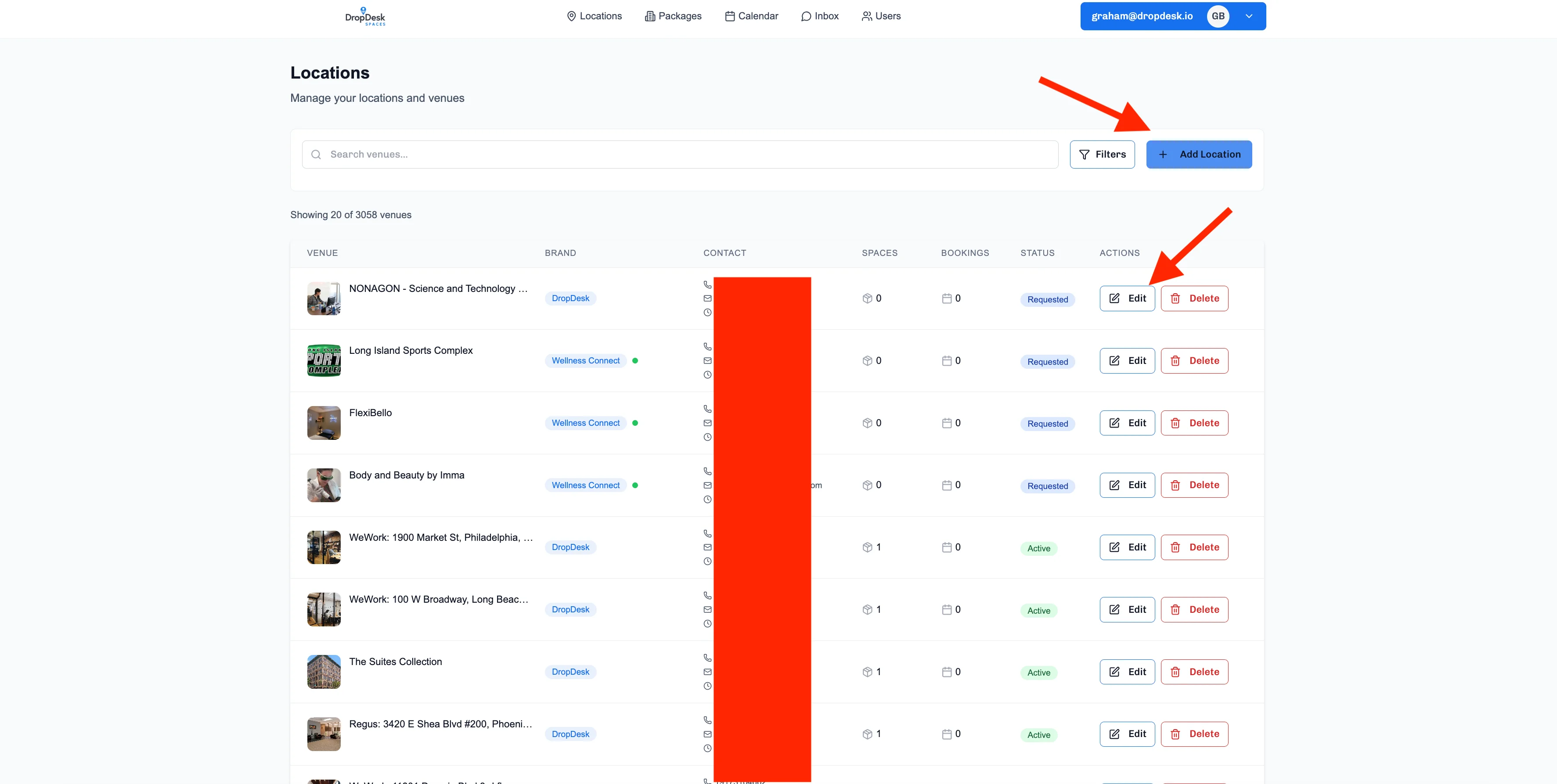Viewport: 1557px width, 784px height.
Task: Open the Calendar nav item
Action: click(x=751, y=16)
